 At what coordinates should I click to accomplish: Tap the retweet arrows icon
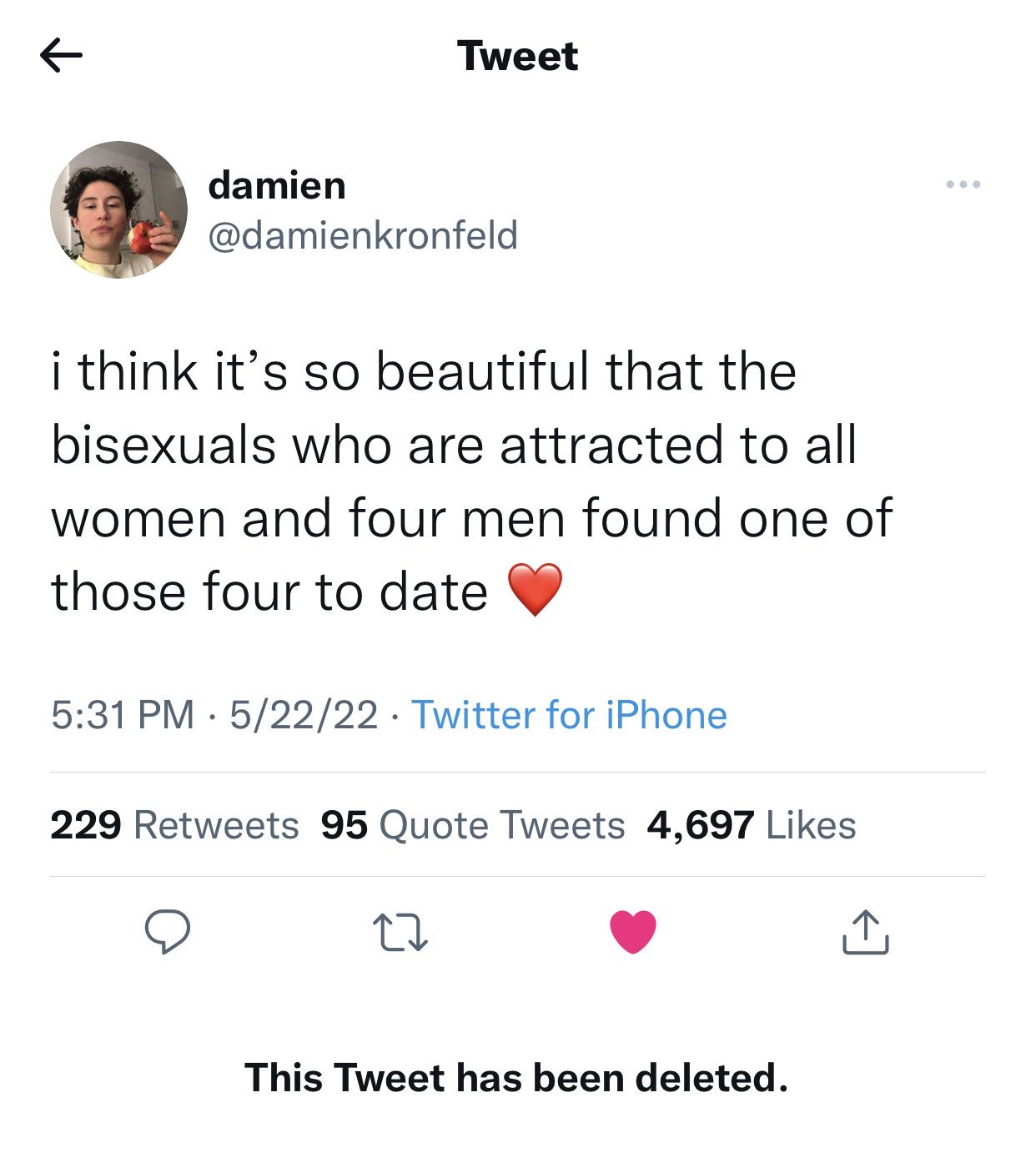tap(400, 933)
